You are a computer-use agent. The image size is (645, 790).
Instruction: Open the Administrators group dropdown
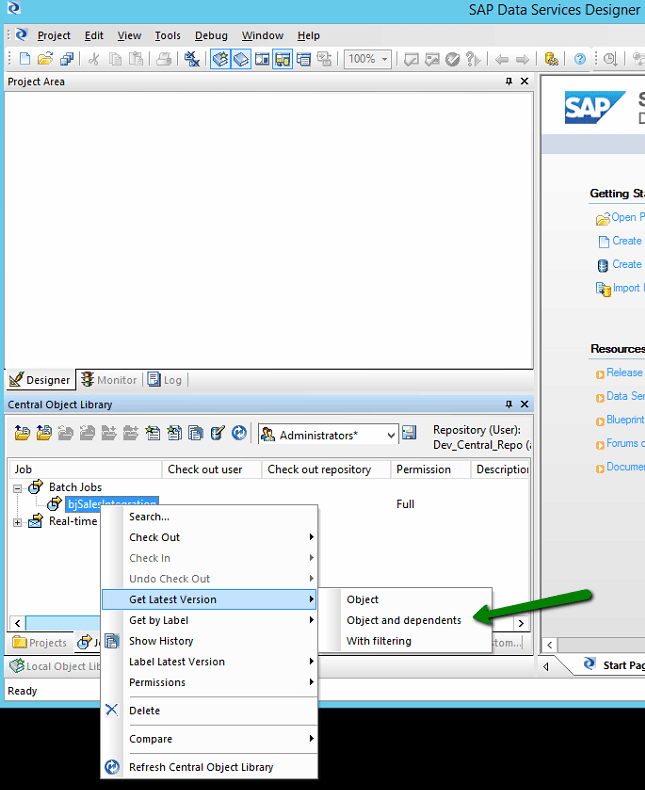(x=389, y=434)
